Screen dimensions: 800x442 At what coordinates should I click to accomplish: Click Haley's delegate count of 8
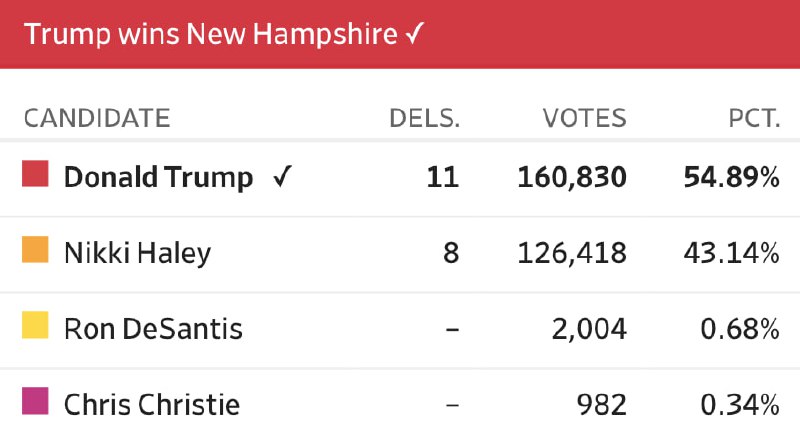[450, 253]
